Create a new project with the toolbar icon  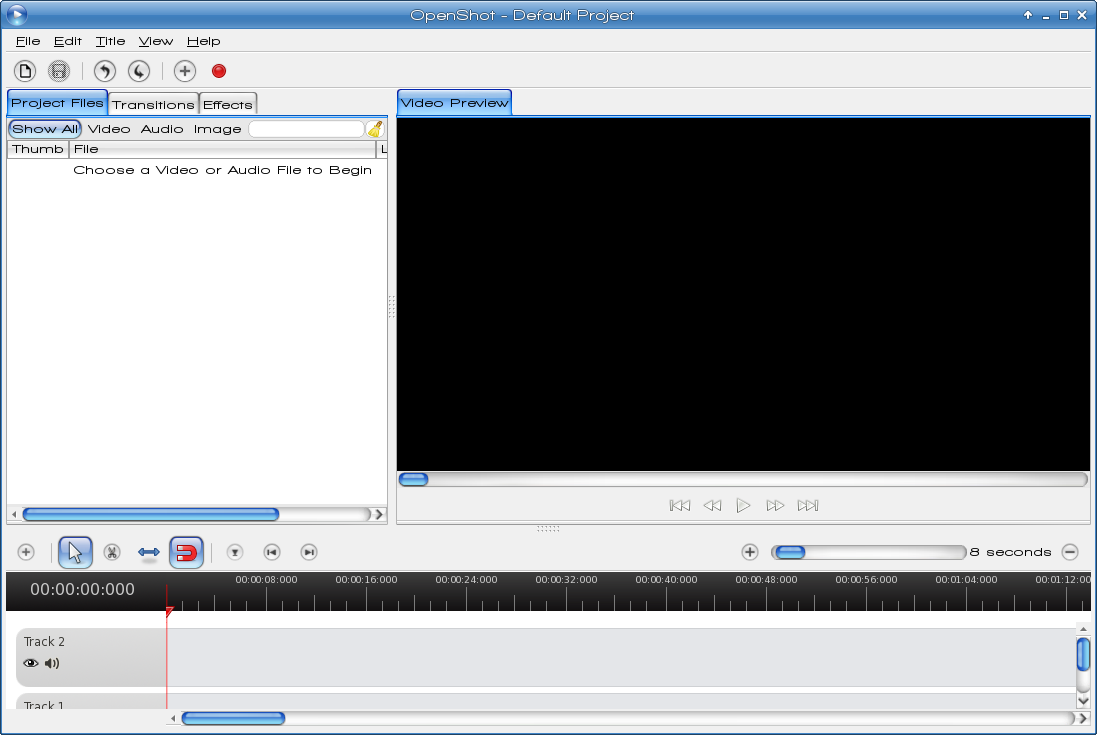25,71
